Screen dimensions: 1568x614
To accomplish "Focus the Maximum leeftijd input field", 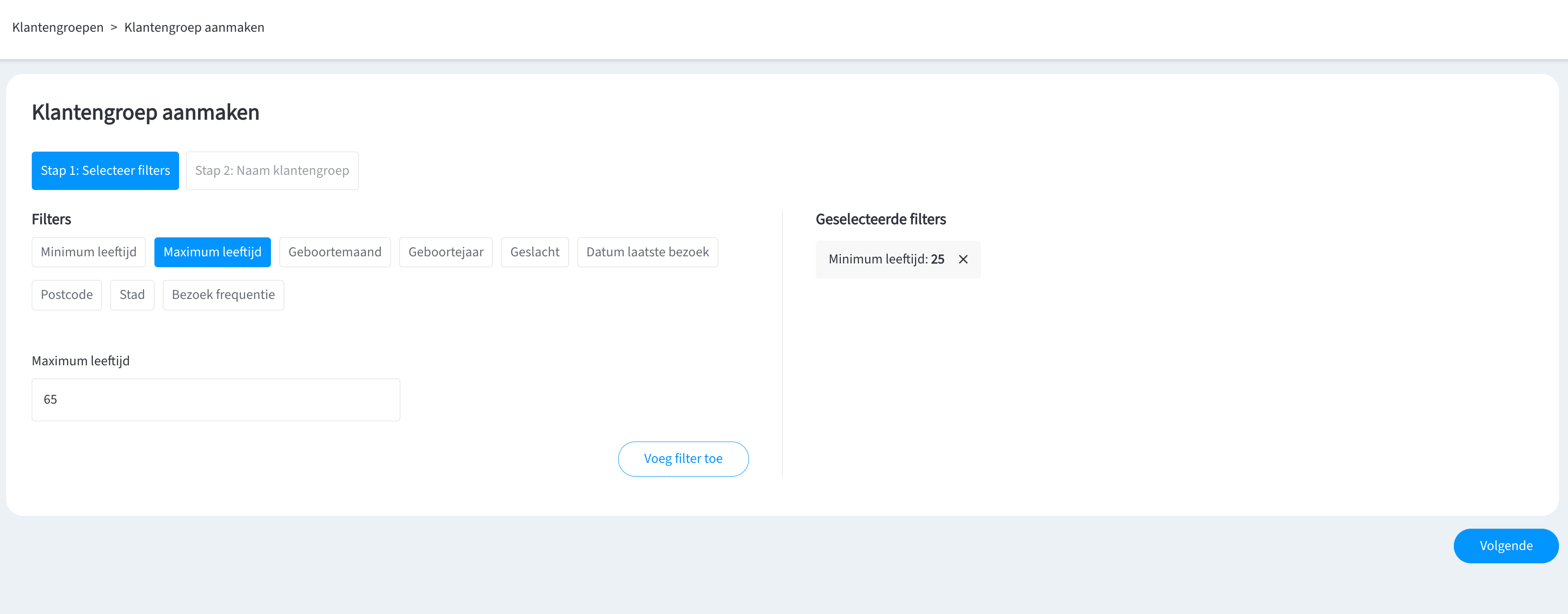I will point(216,400).
